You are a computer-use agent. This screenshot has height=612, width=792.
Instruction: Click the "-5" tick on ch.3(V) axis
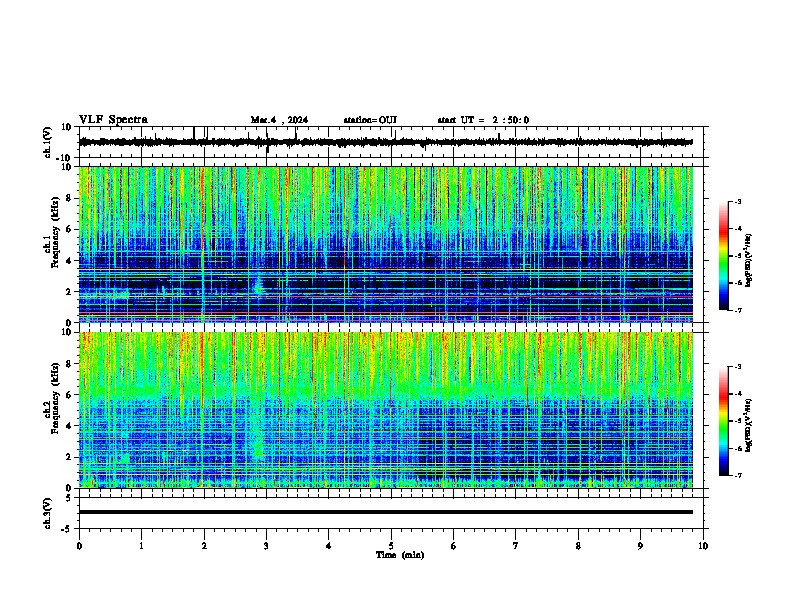67,529
